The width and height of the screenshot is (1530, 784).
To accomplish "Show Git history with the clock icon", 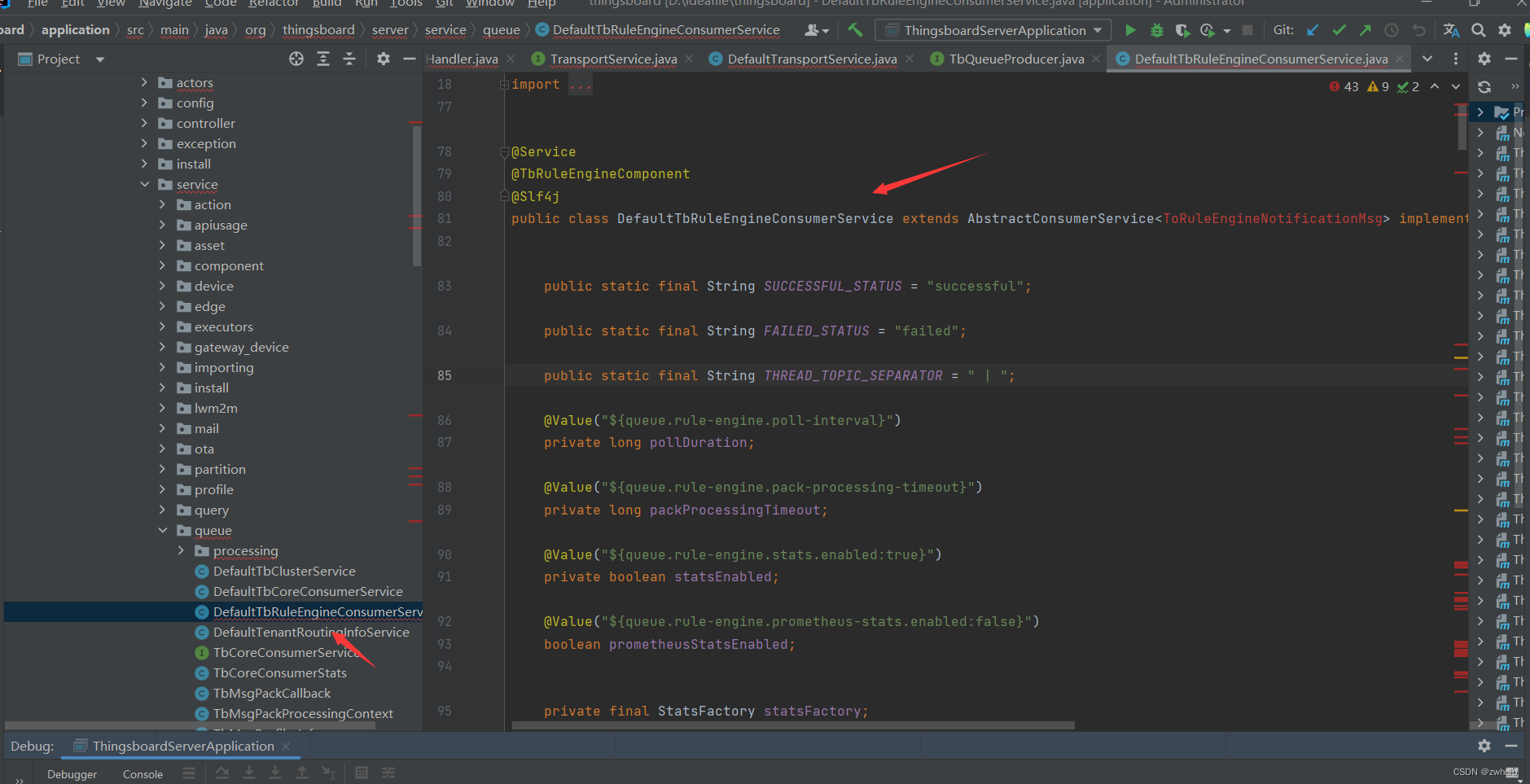I will tap(1392, 30).
